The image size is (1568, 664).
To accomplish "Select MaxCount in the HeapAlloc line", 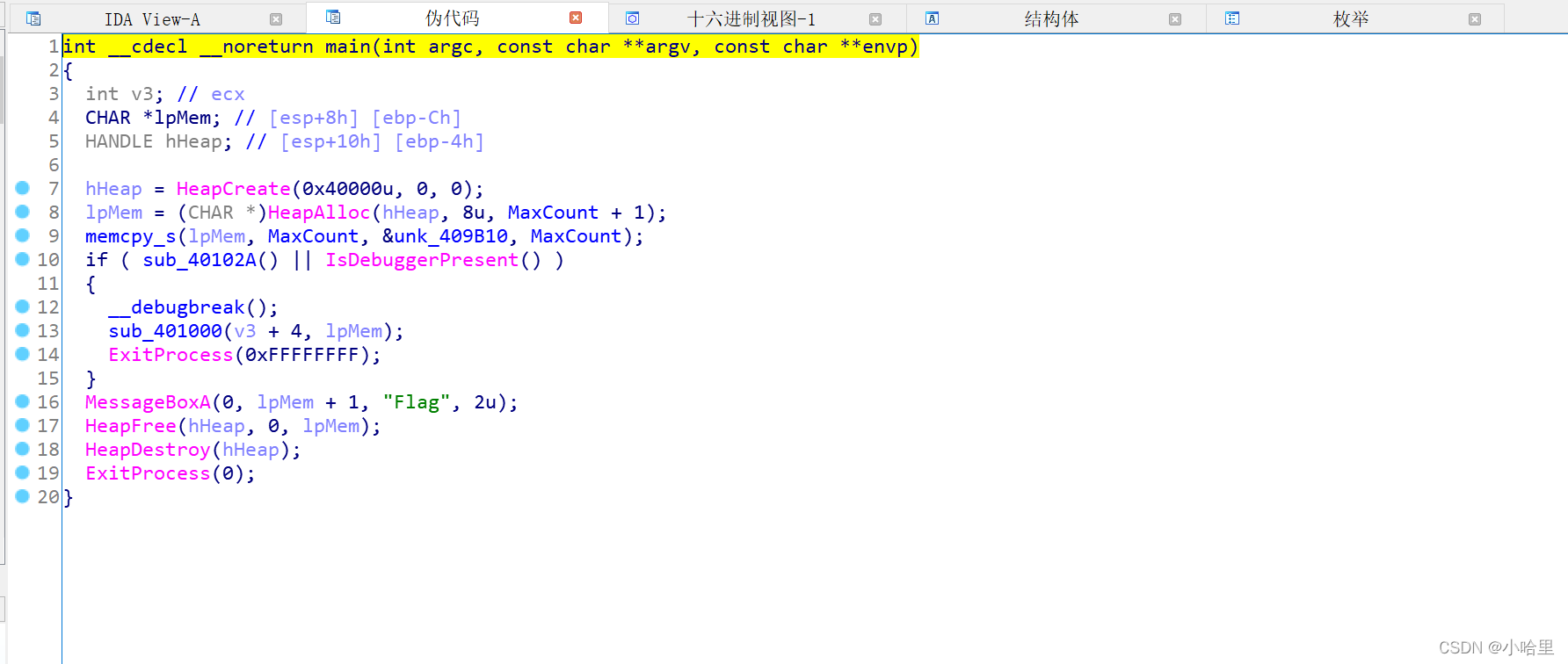I will pos(553,213).
